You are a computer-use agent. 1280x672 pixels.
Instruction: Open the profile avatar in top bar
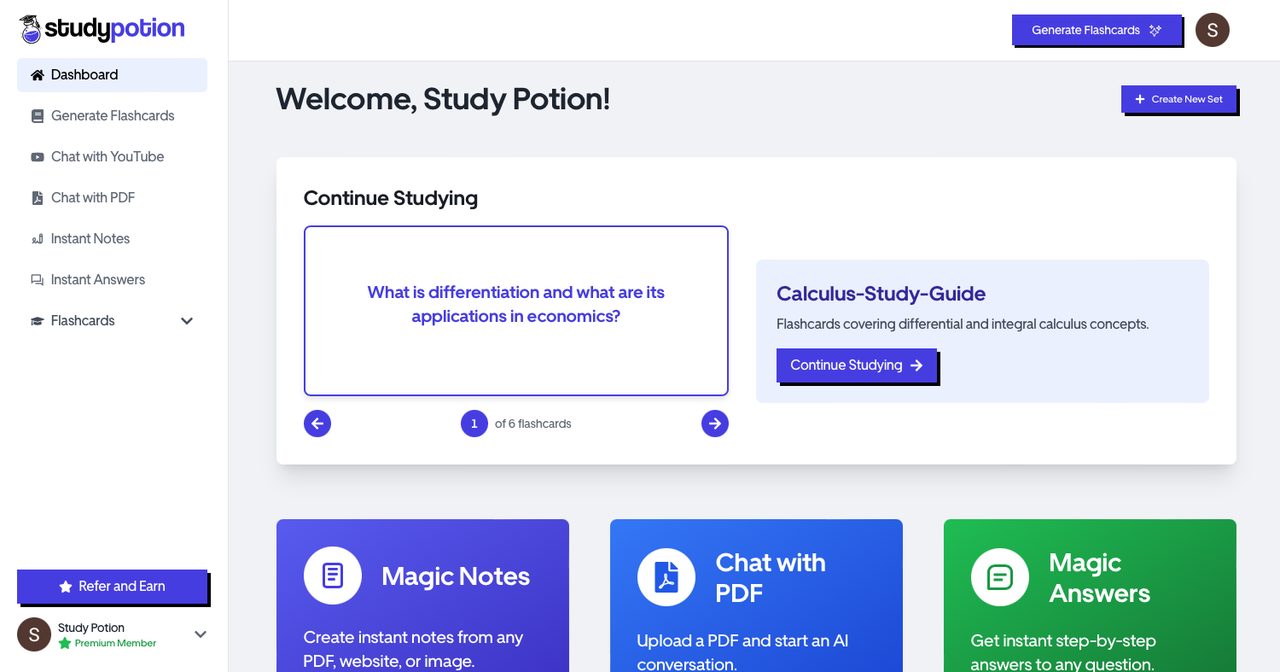1213,30
